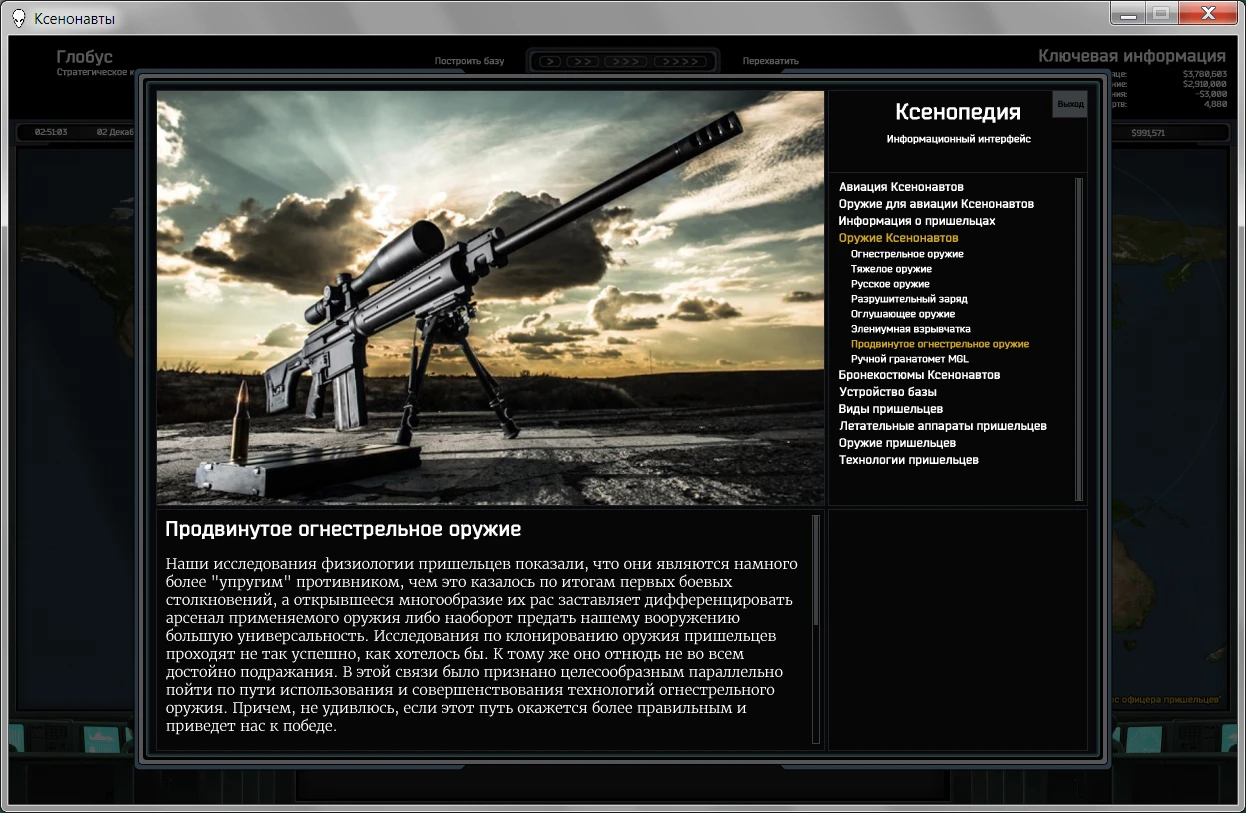
Task: Set fastest four-arrow time speed
Action: pos(681,61)
